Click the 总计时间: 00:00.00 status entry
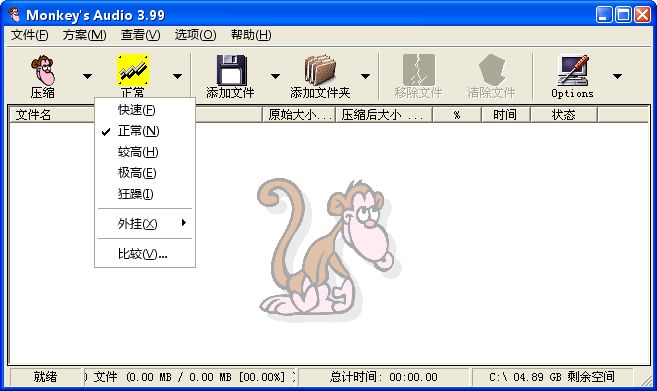657x391 pixels. [384, 377]
